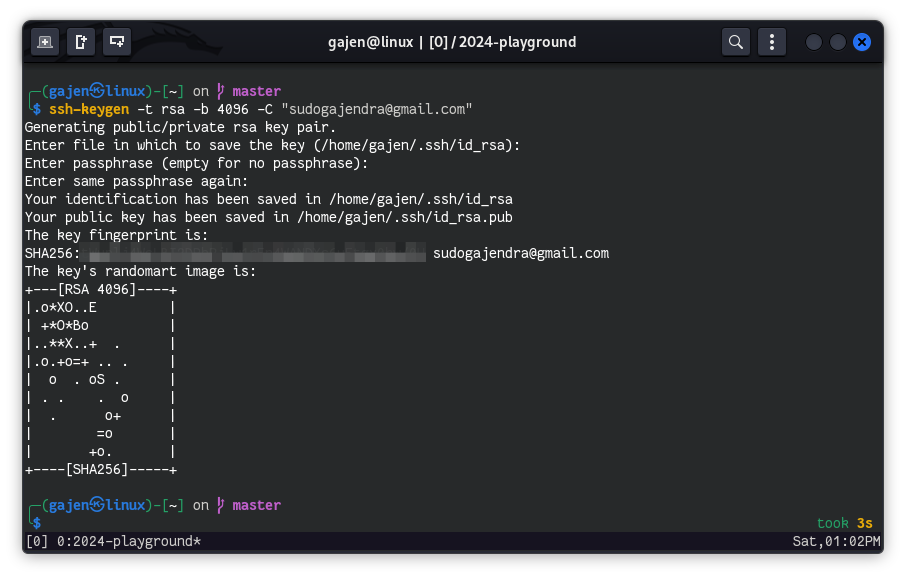Click the detach tab icon

point(81,42)
